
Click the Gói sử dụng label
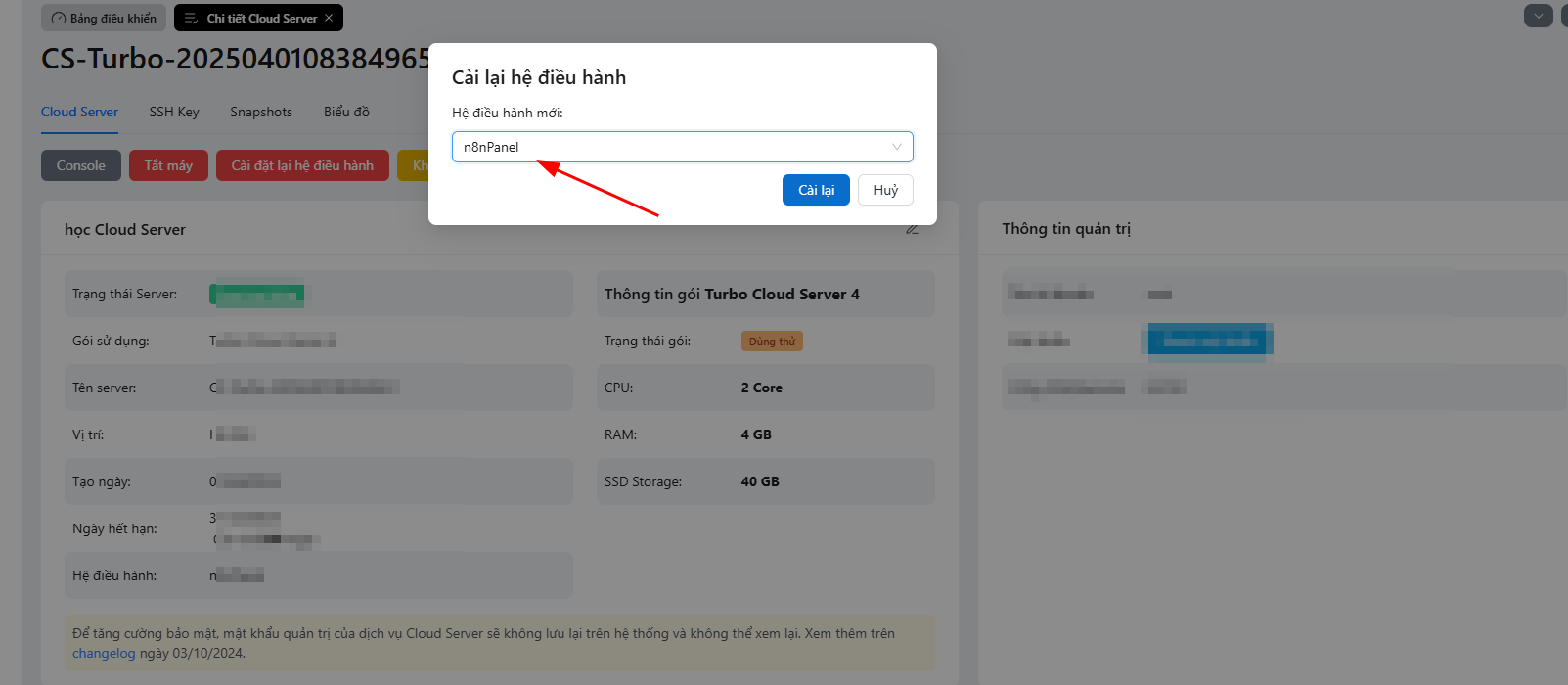tap(111, 341)
